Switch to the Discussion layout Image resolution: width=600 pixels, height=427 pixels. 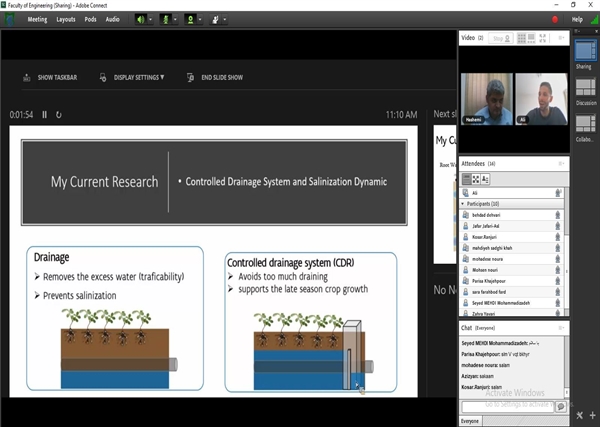click(x=584, y=88)
